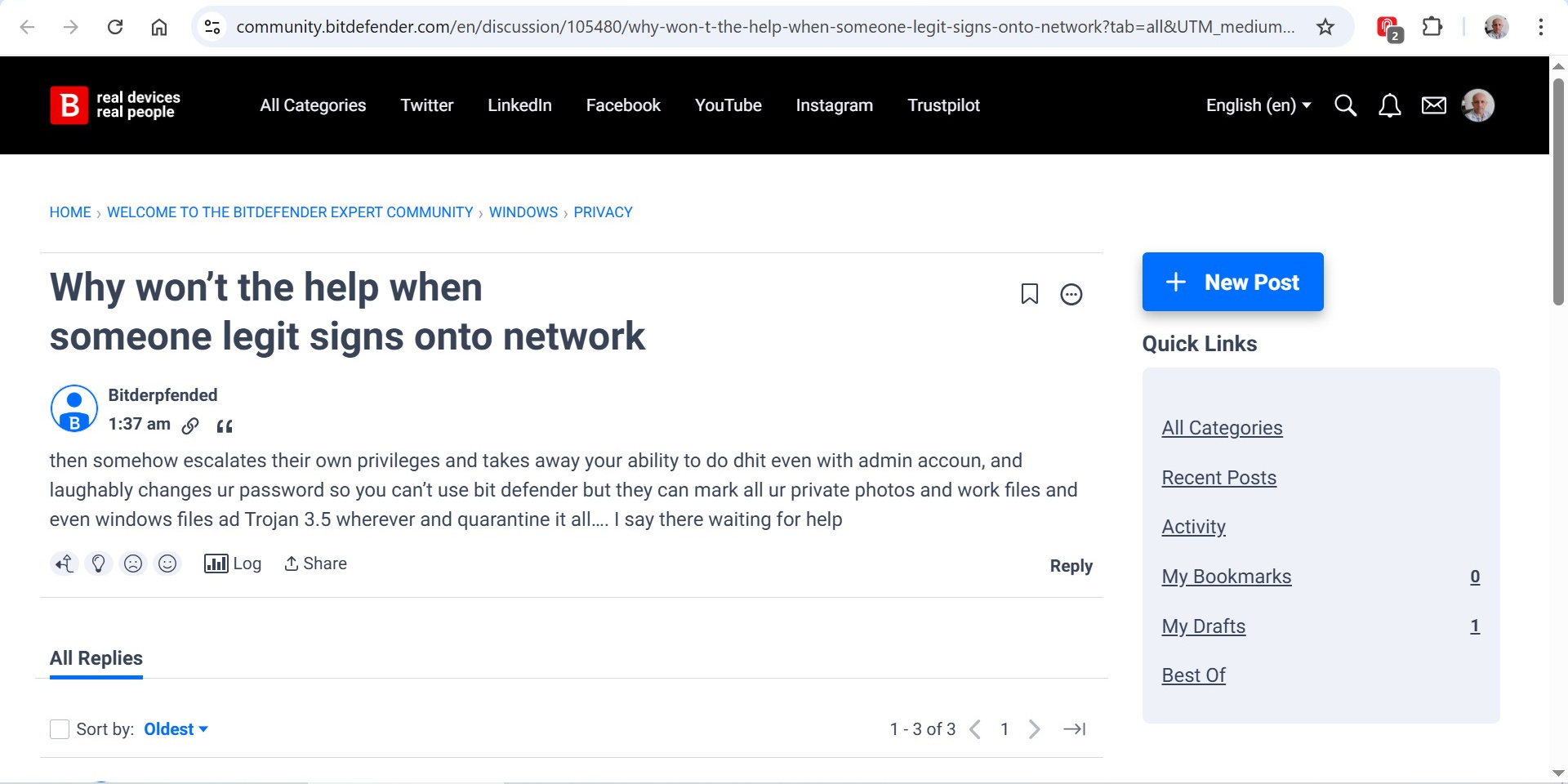Bookmark this tab with the star icon
This screenshot has height=784, width=1568.
coord(1325,27)
